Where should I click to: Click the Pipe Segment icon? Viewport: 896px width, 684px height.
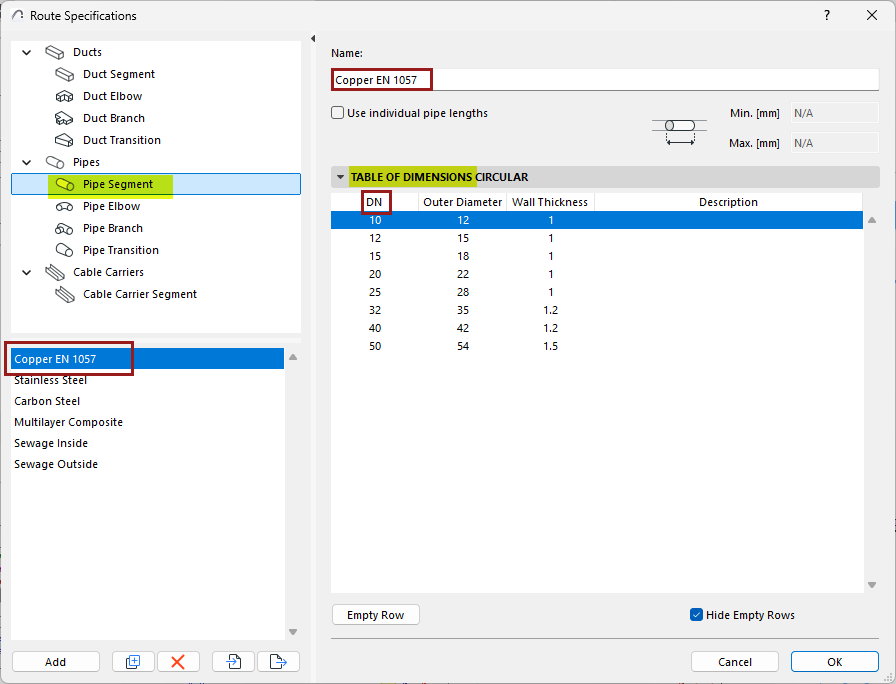point(65,185)
